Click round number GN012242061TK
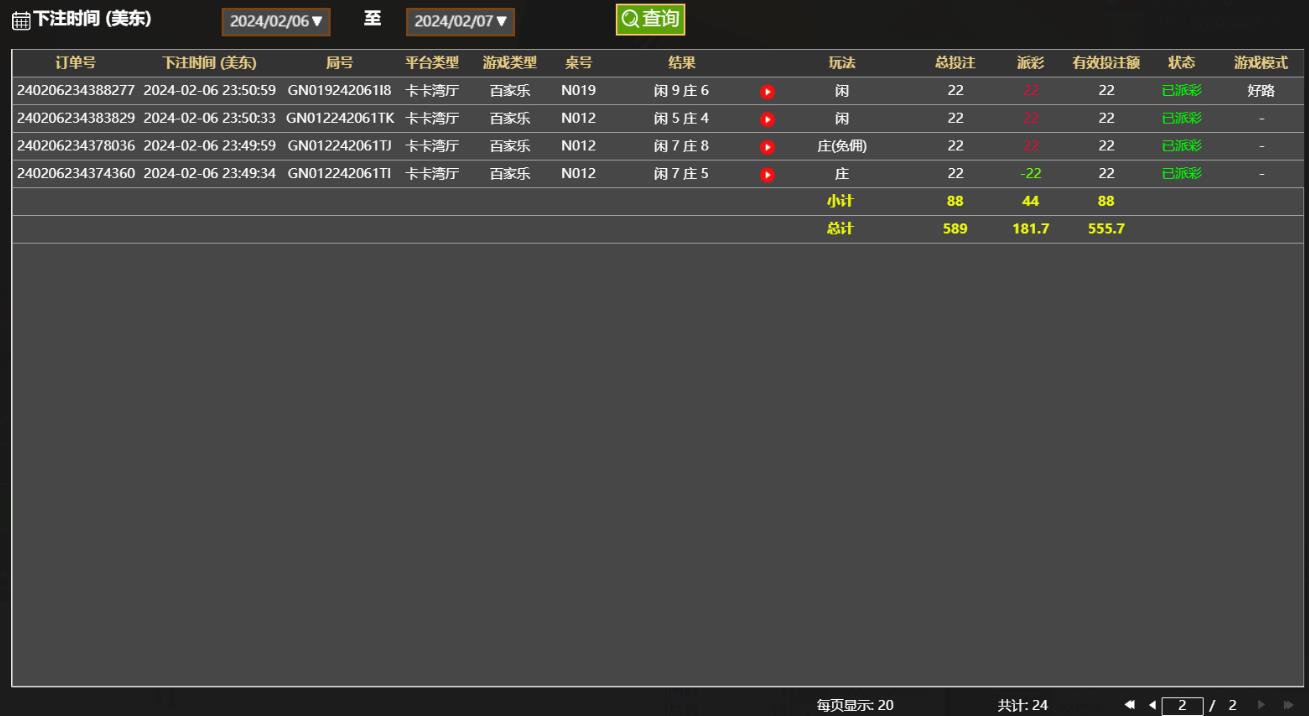Screen dimensions: 1309x716 340,118
